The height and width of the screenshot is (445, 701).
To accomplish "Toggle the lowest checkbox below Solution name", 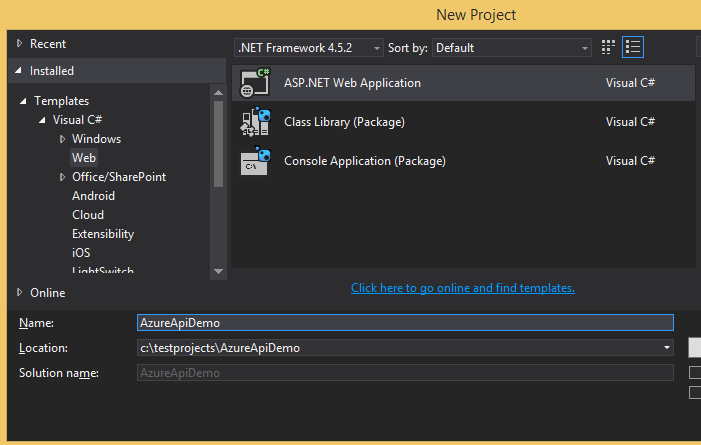I will pos(695,392).
